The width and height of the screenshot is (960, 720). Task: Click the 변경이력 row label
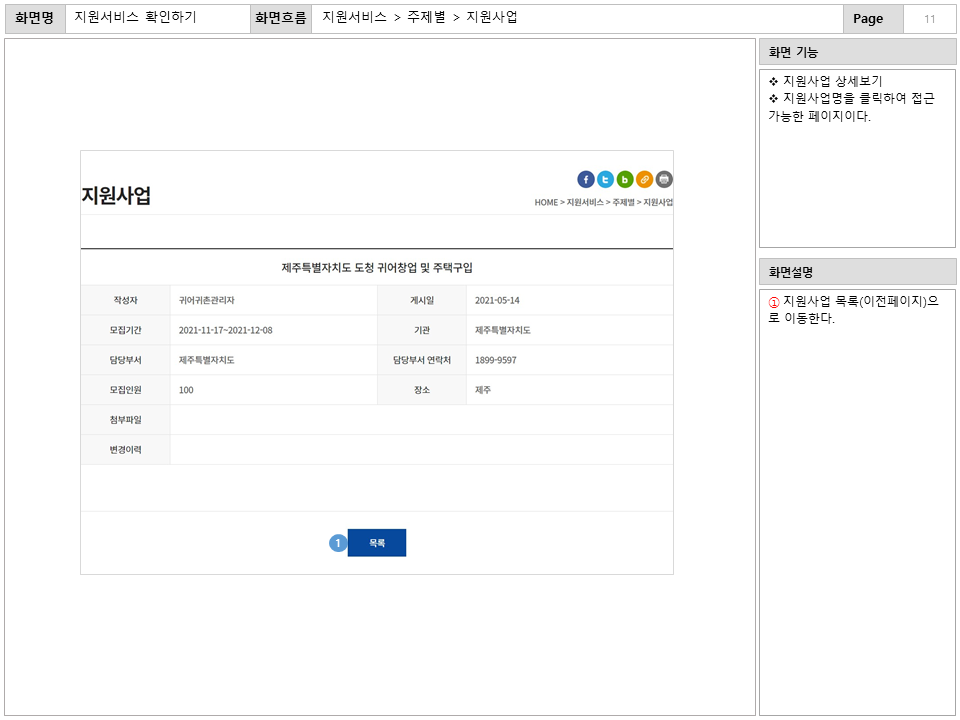[x=125, y=450]
